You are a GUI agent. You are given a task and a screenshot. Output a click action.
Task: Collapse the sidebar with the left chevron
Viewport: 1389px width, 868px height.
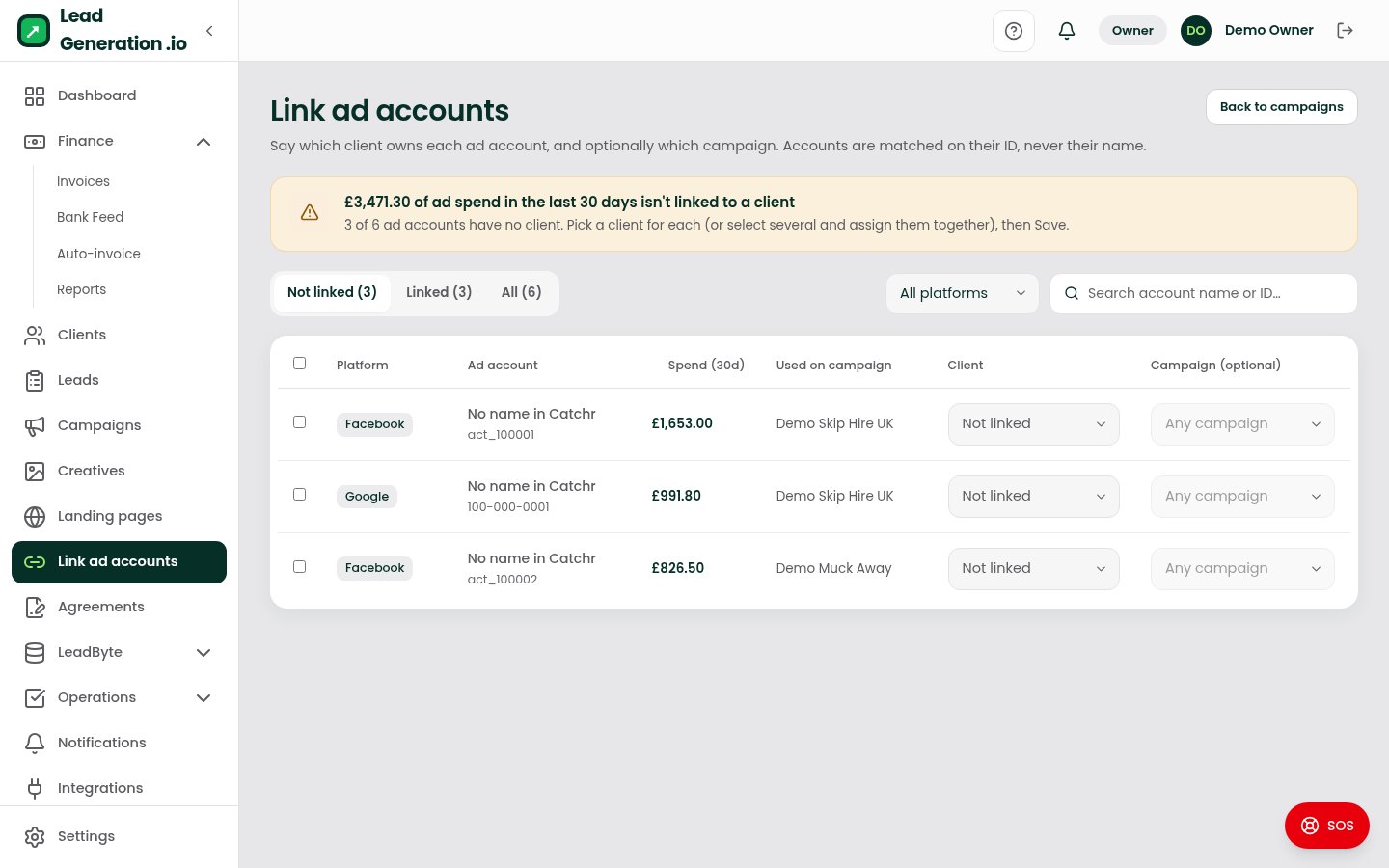point(209,31)
